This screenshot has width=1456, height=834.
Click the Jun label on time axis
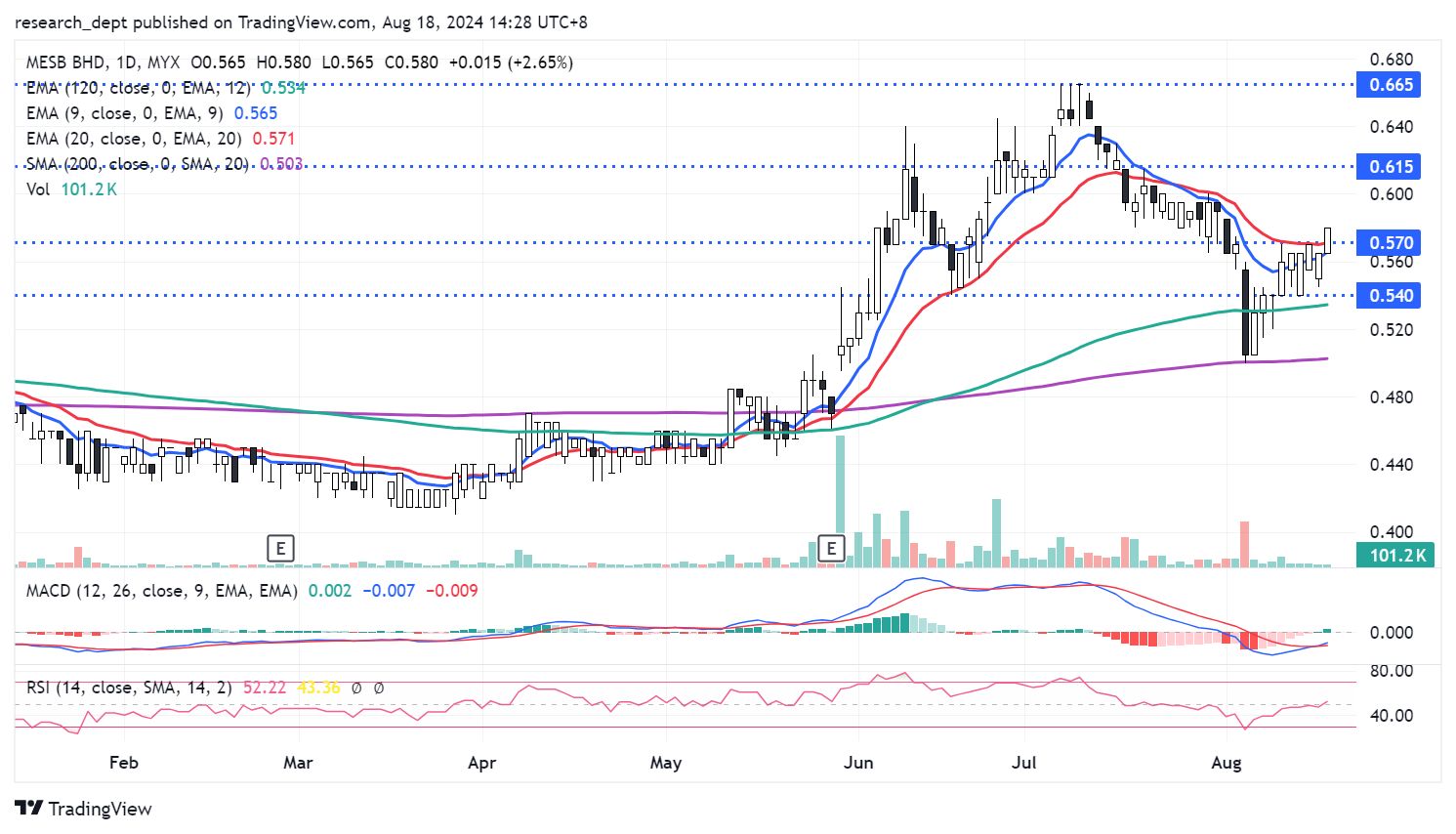point(858,763)
